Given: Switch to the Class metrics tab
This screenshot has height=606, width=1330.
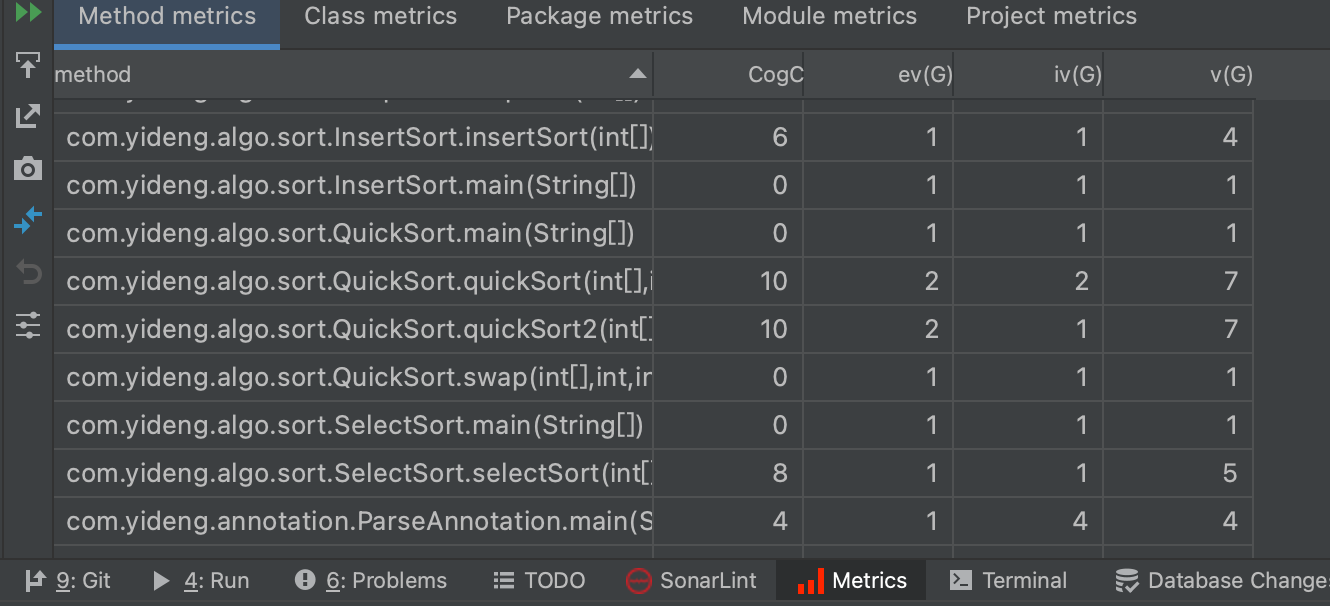Looking at the screenshot, I should pyautogui.click(x=380, y=16).
